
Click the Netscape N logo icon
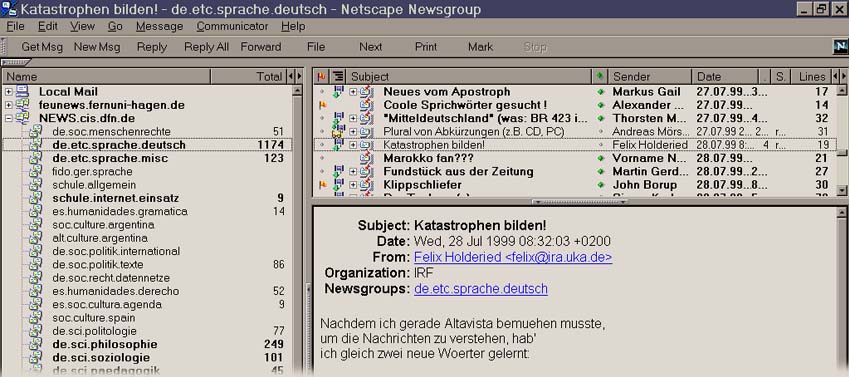click(839, 47)
